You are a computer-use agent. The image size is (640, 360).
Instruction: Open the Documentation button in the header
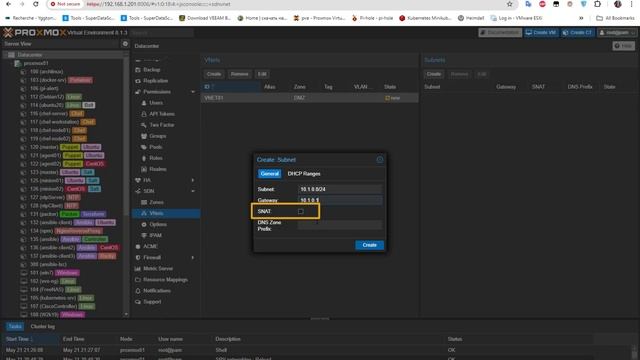(500, 33)
